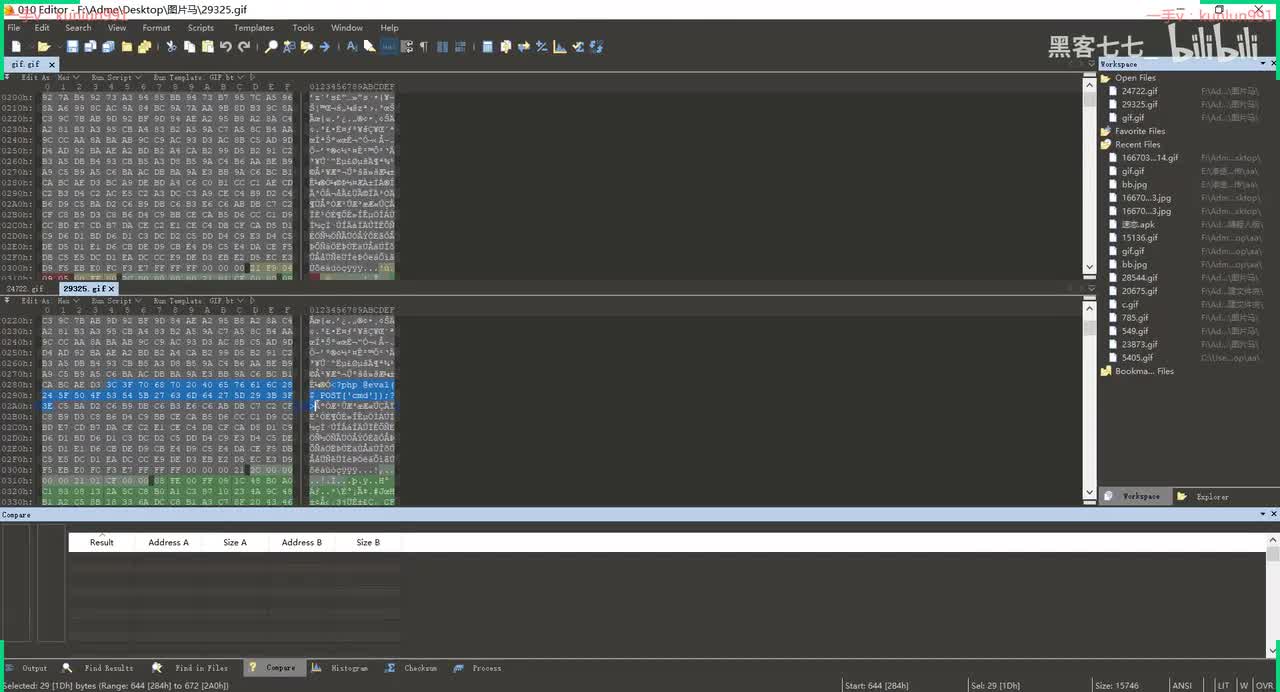The height and width of the screenshot is (692, 1280).
Task: Open the Format menu
Action: pos(156,28)
